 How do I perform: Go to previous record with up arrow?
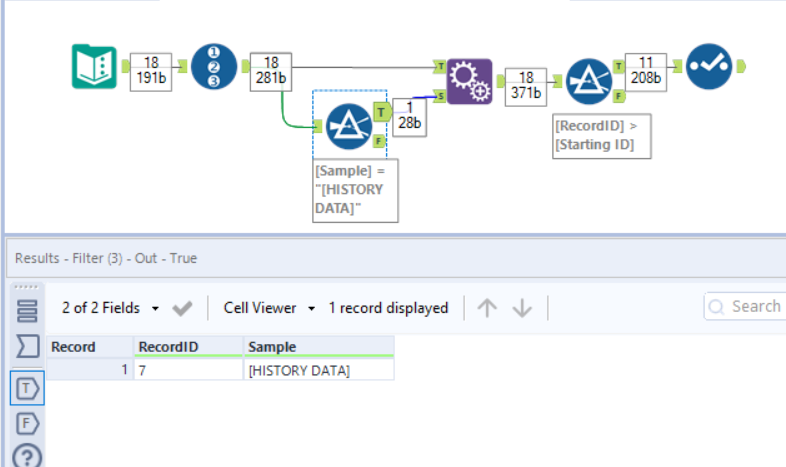pos(487,308)
